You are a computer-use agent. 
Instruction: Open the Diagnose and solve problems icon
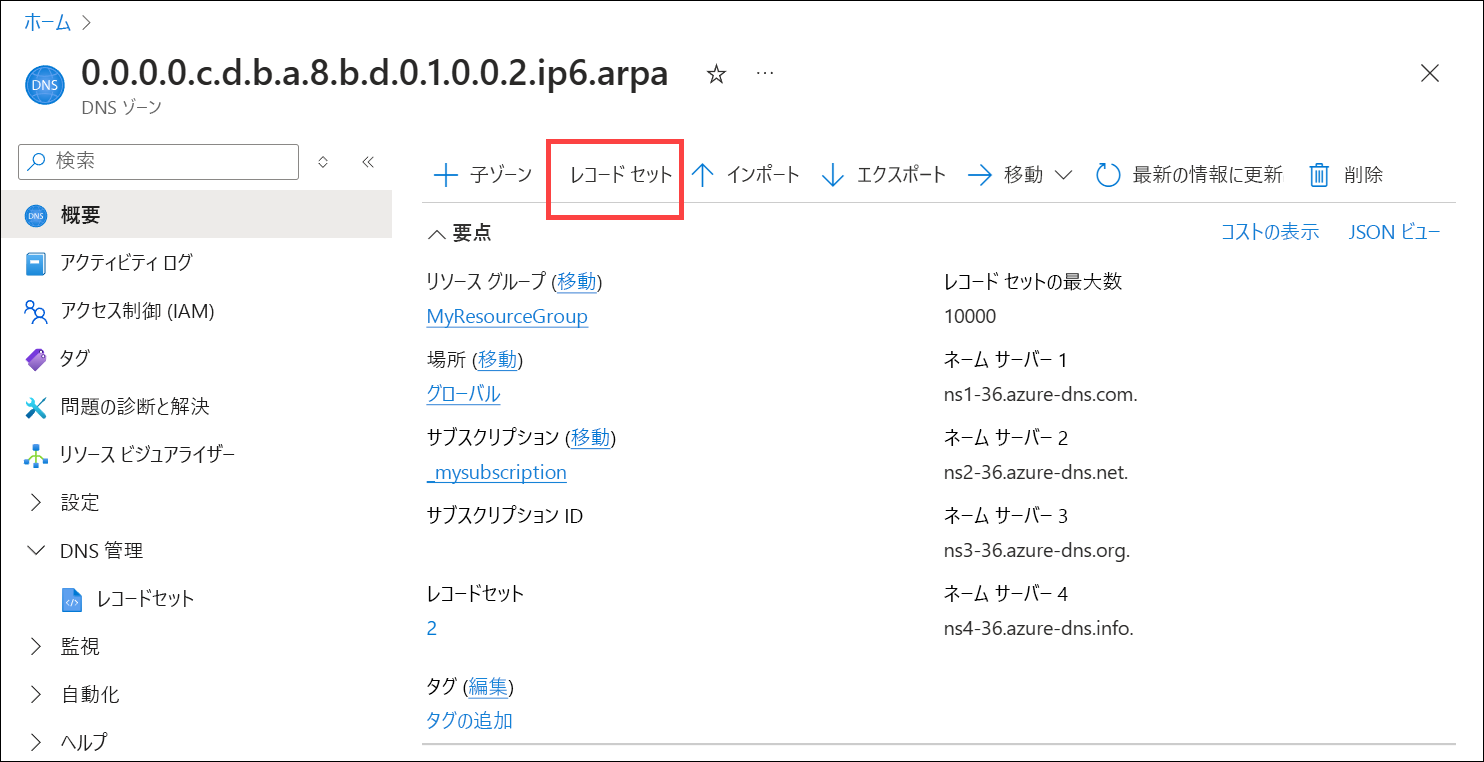click(36, 407)
